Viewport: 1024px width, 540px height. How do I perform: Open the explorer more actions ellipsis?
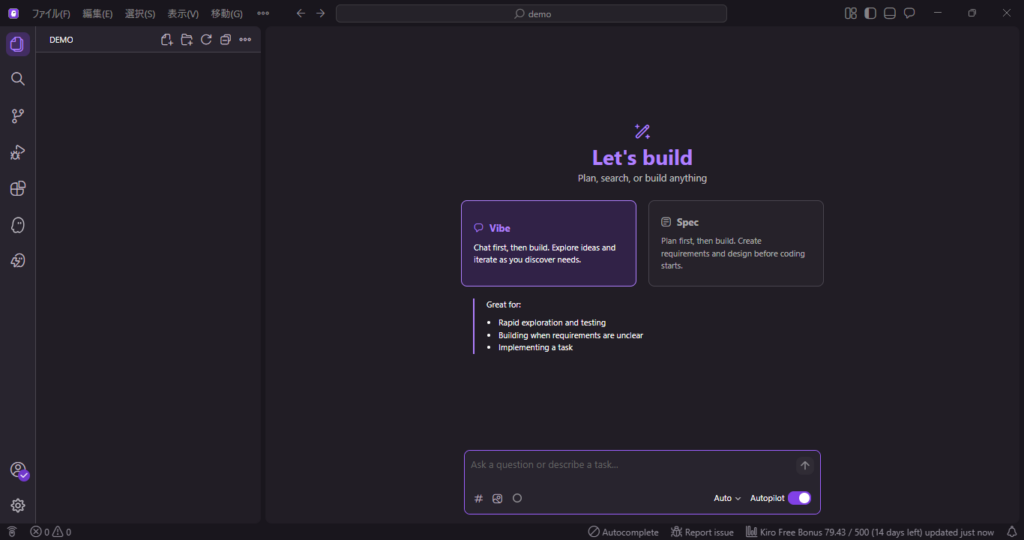pos(245,40)
